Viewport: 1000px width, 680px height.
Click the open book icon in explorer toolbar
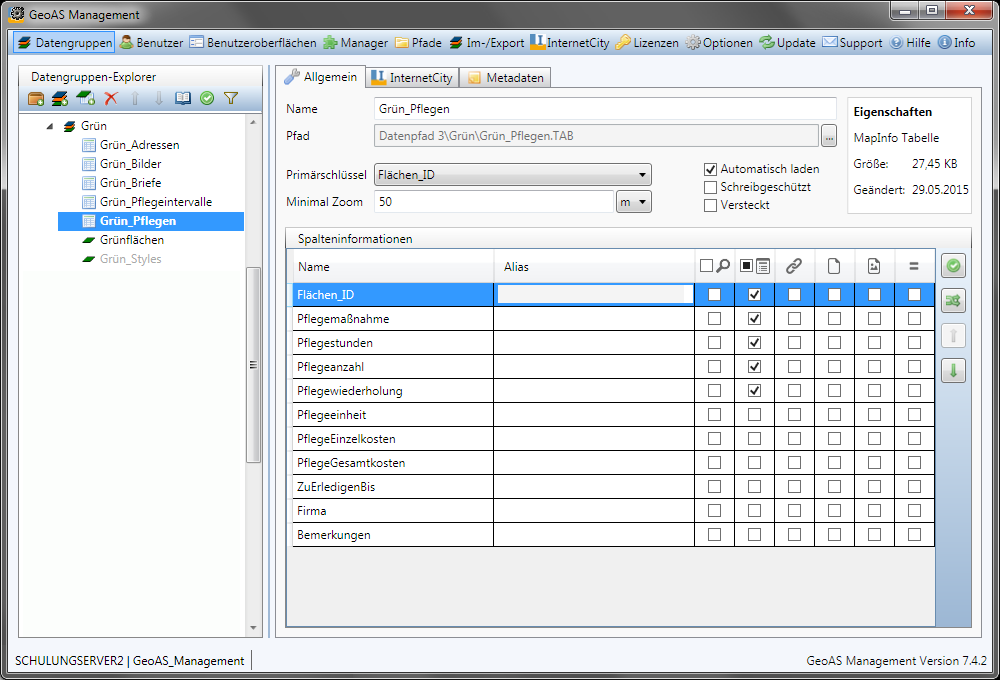pyautogui.click(x=183, y=98)
